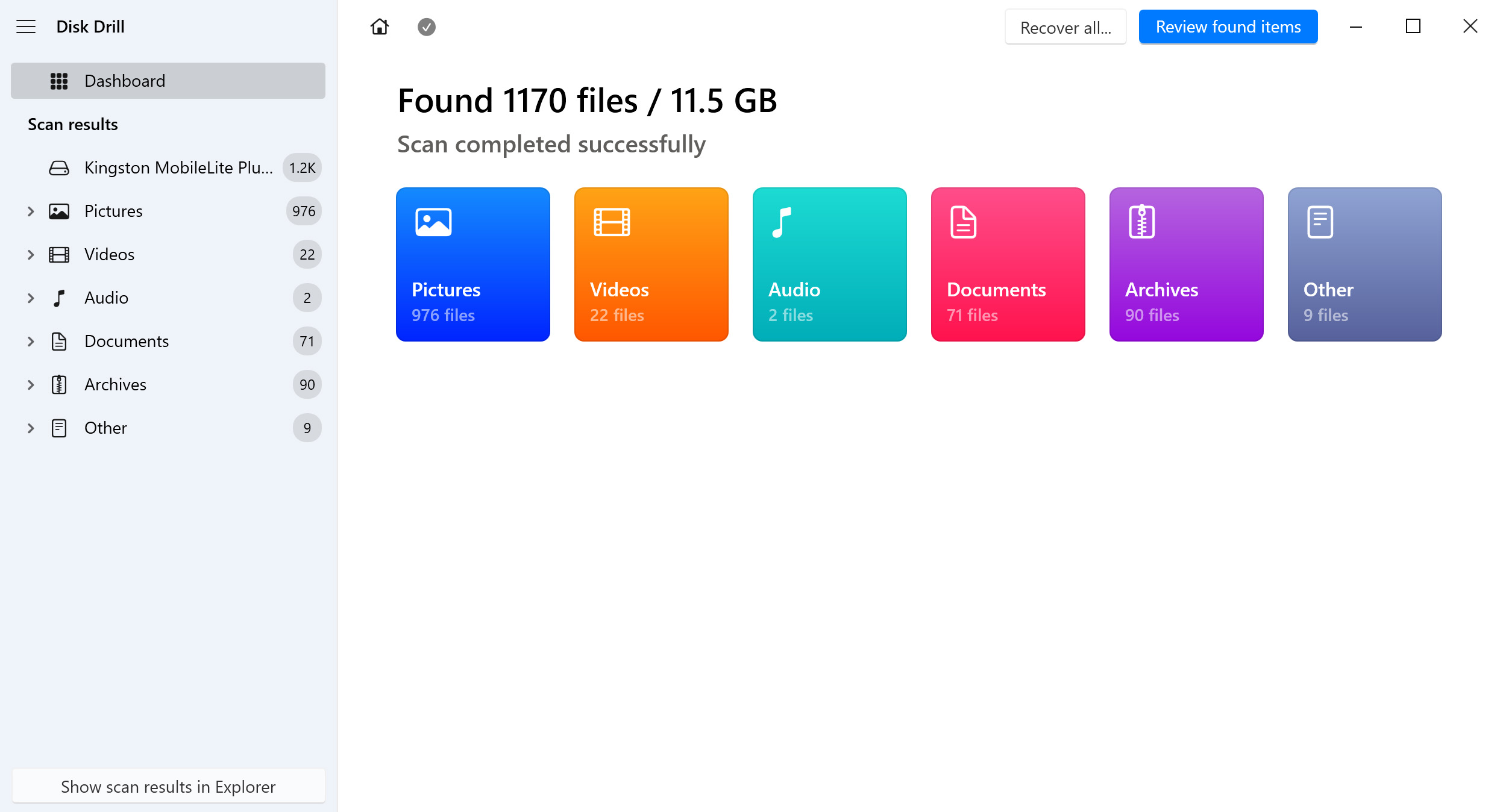Click the Audio sidebar entry
1497x812 pixels.
[x=106, y=298]
